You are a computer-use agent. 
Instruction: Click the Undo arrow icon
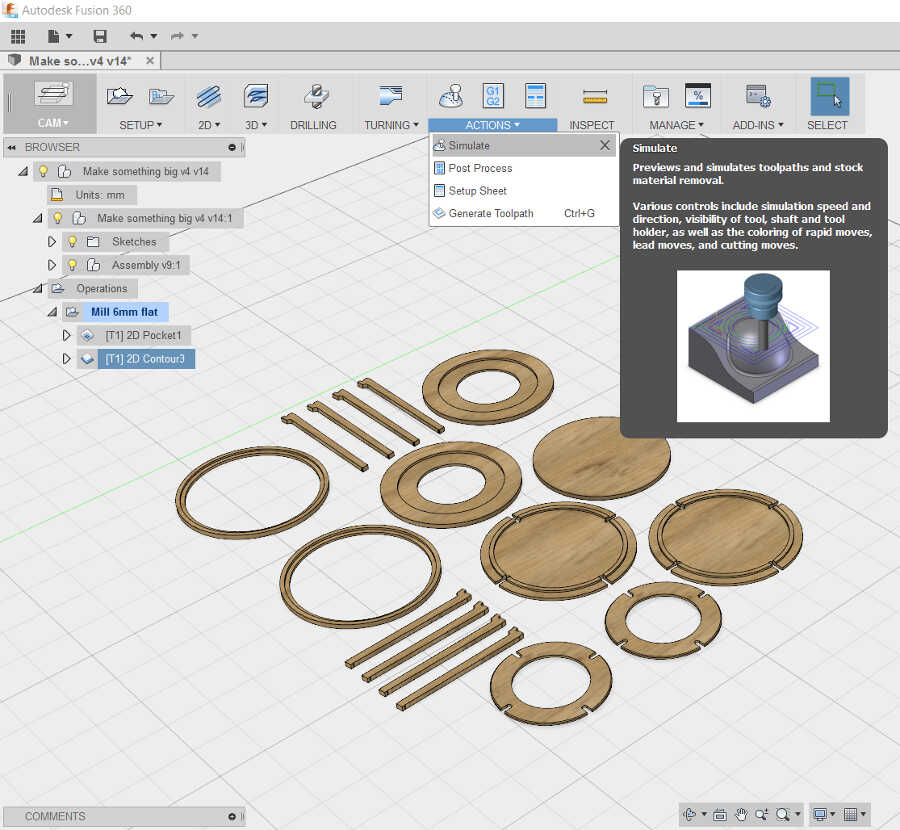point(137,36)
